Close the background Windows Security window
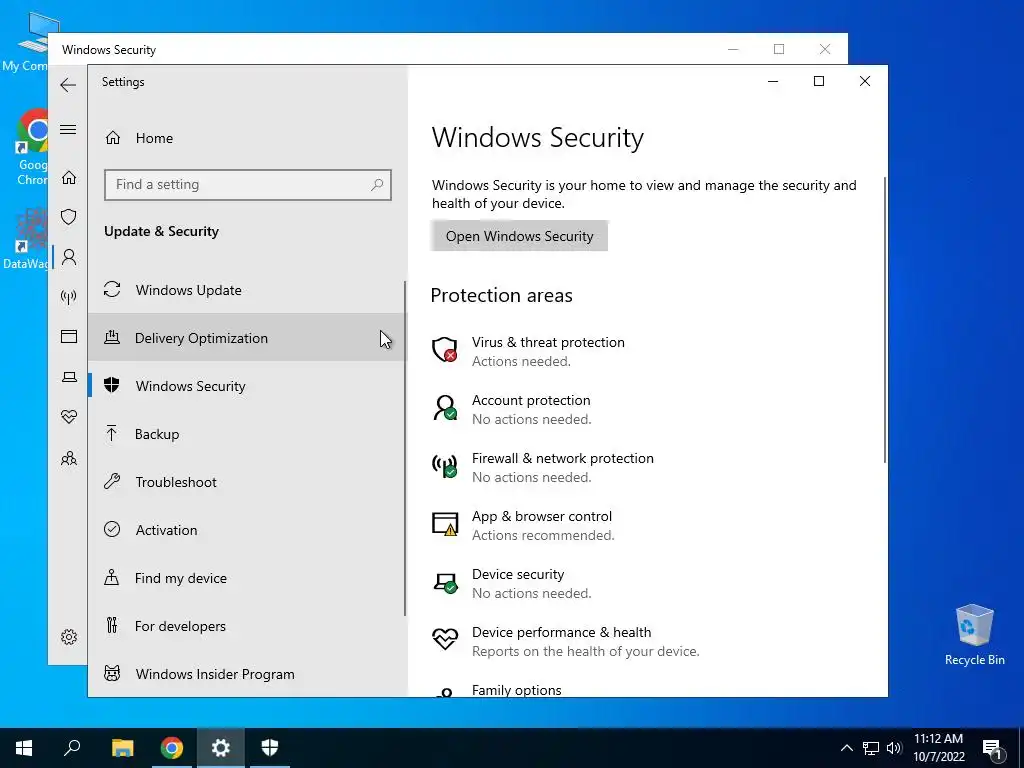1024x768 pixels. 825,49
